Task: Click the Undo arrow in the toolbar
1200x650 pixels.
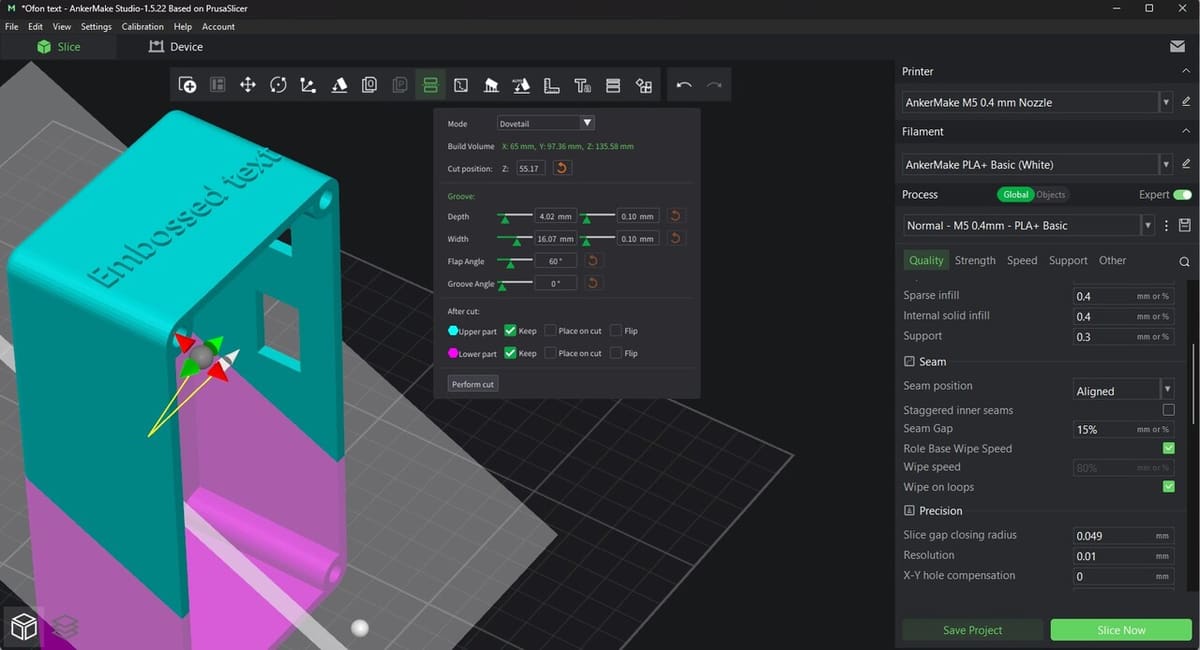Action: click(684, 85)
